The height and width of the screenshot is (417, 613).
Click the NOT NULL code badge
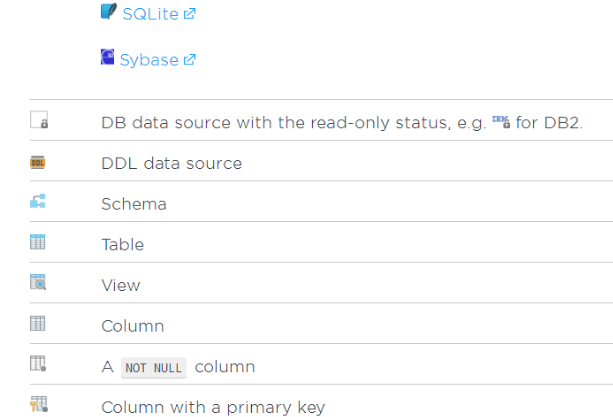click(x=154, y=367)
